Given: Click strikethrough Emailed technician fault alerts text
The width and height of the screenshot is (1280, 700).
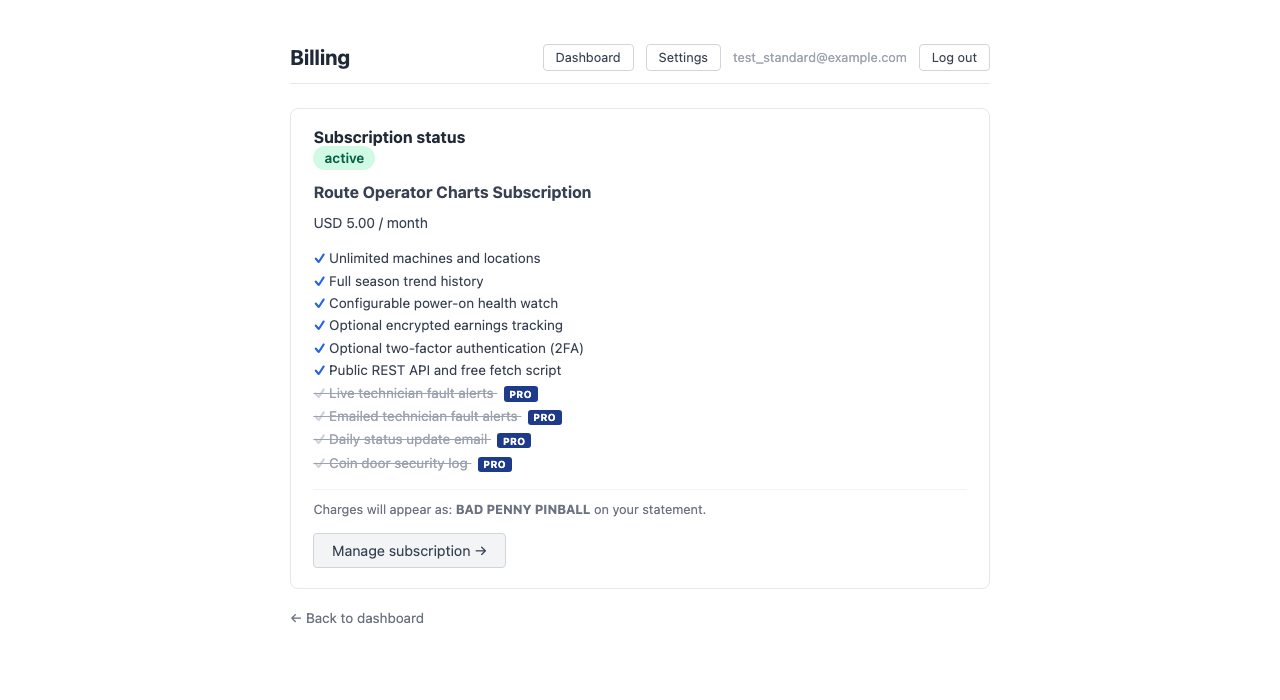Looking at the screenshot, I should click(x=423, y=416).
